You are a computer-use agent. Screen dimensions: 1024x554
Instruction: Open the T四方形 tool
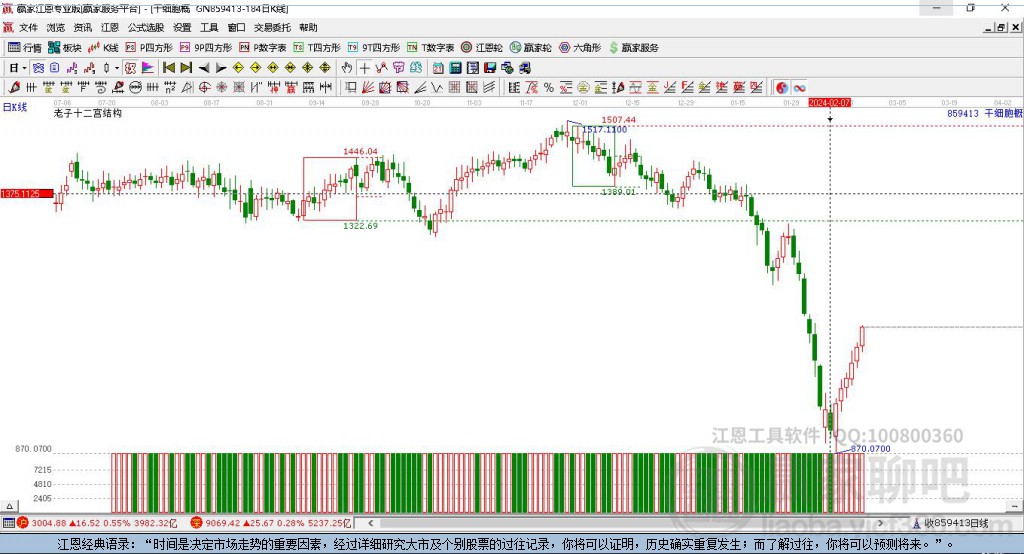[x=317, y=48]
